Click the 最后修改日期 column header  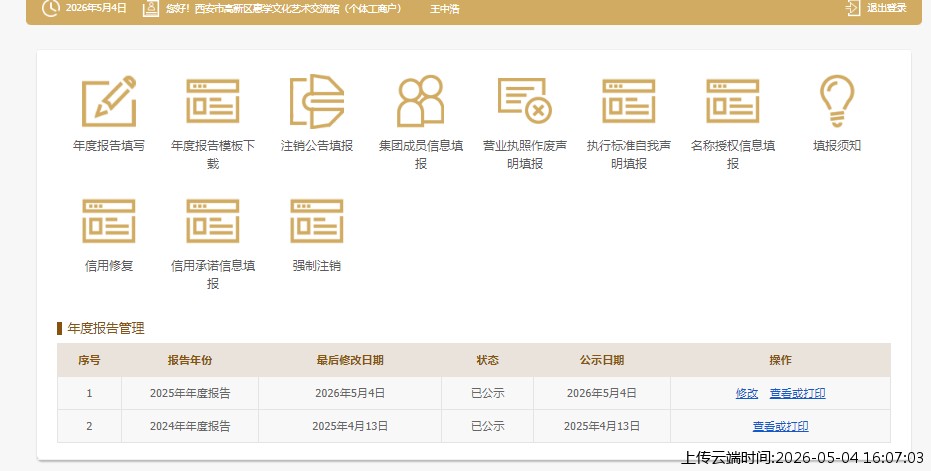[350, 360]
